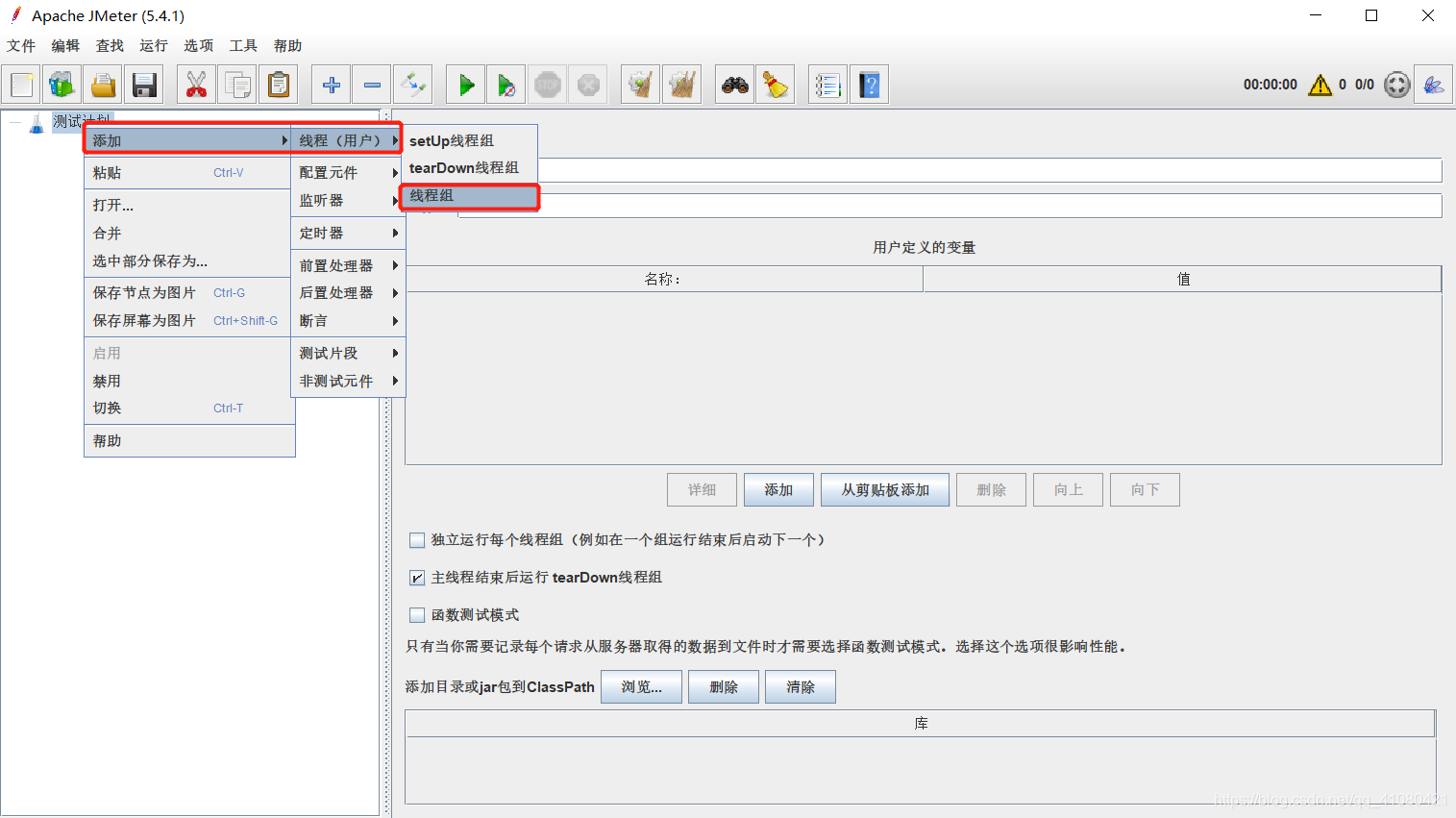Viewport: 1456px width, 818px height.
Task: Collapse all nodes with the minus icon
Action: [372, 85]
